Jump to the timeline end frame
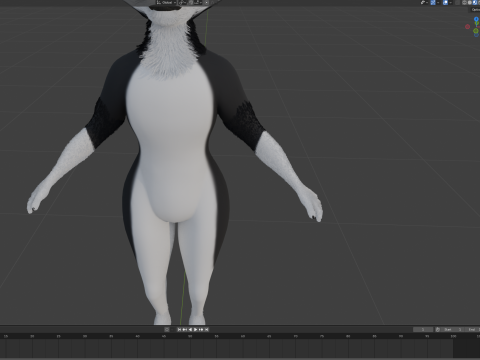The image size is (480, 360). tap(207, 329)
